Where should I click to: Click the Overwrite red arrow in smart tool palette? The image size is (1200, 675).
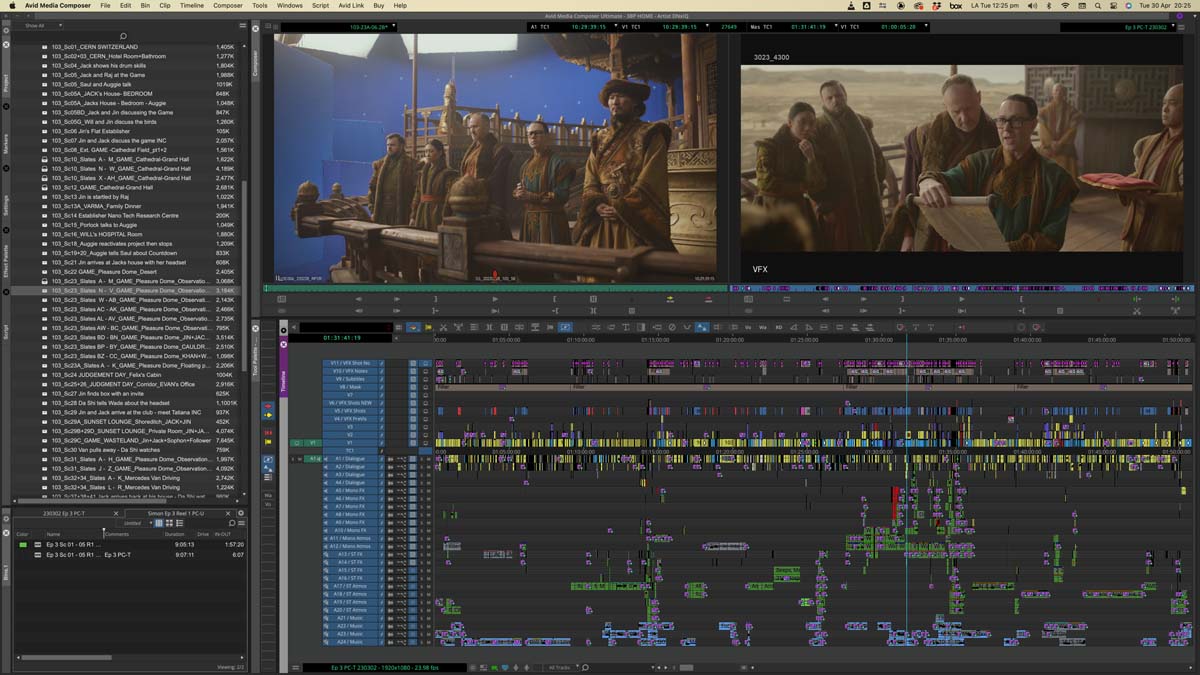pos(268,406)
